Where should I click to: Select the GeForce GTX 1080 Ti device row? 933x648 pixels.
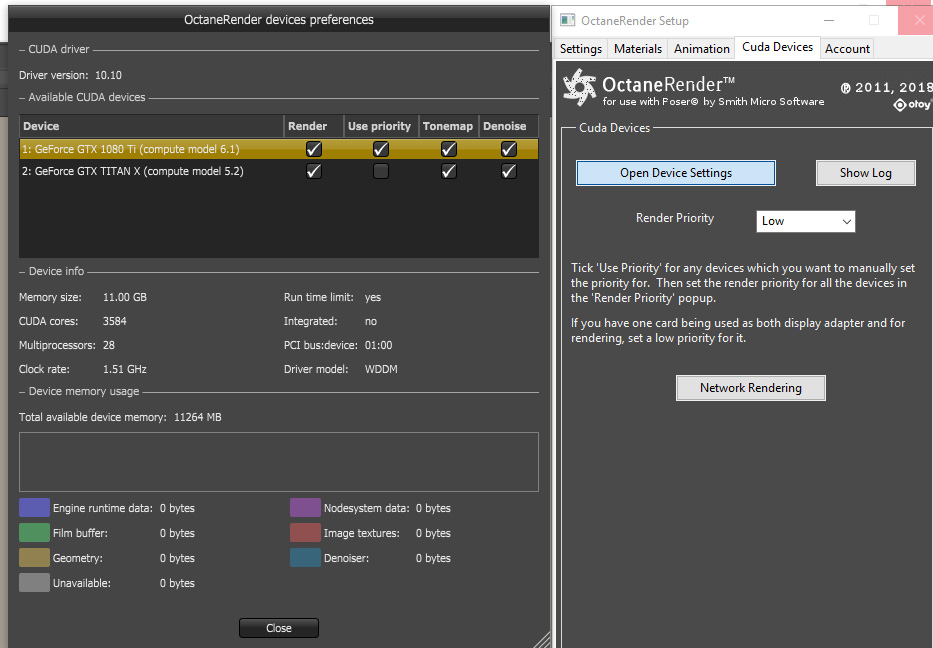tap(278, 149)
